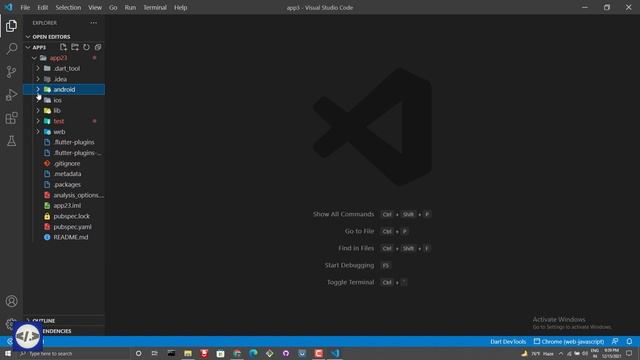The height and width of the screenshot is (360, 640).
Task: Click the VS Code logo in title bar
Action: 9,7
